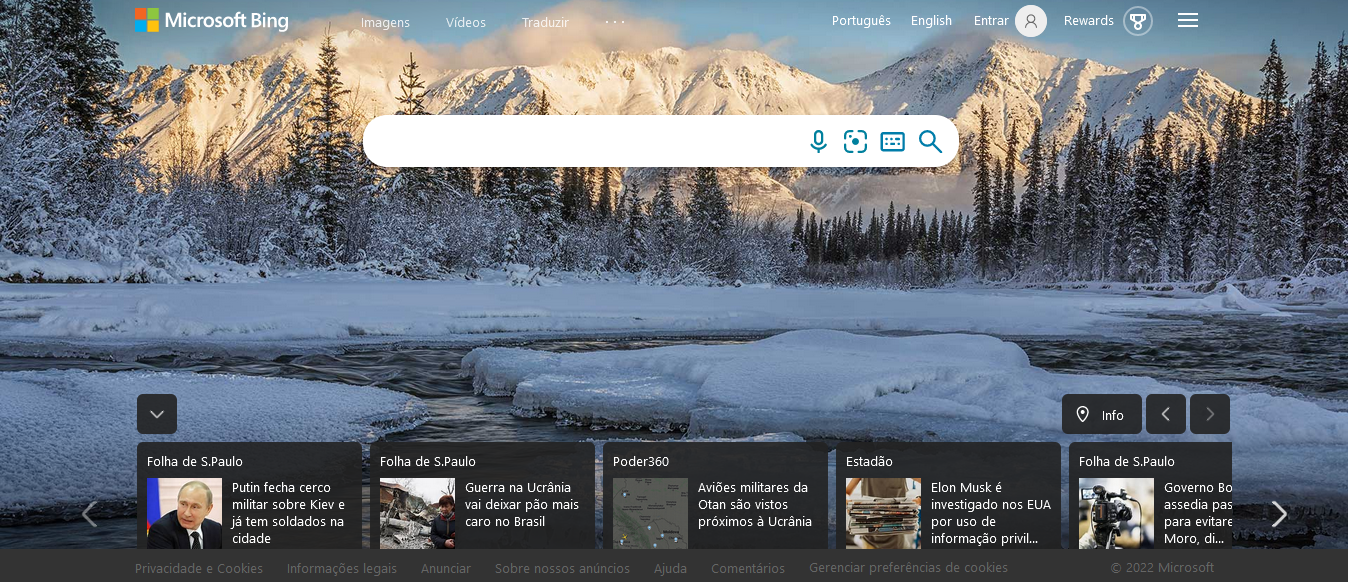Click the user profile avatar icon
The image size is (1348, 582).
point(1030,21)
